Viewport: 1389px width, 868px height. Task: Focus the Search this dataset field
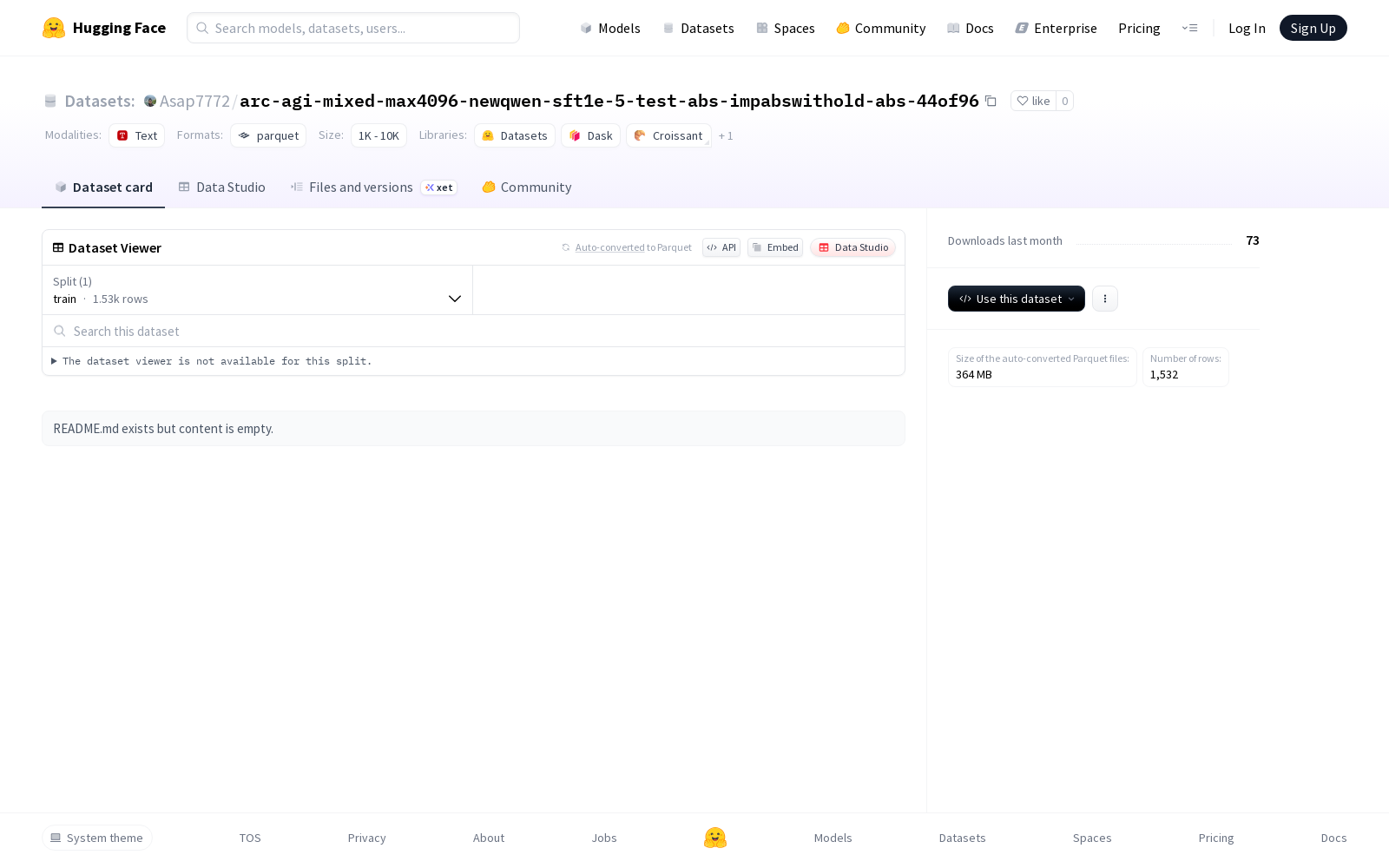tap(473, 331)
